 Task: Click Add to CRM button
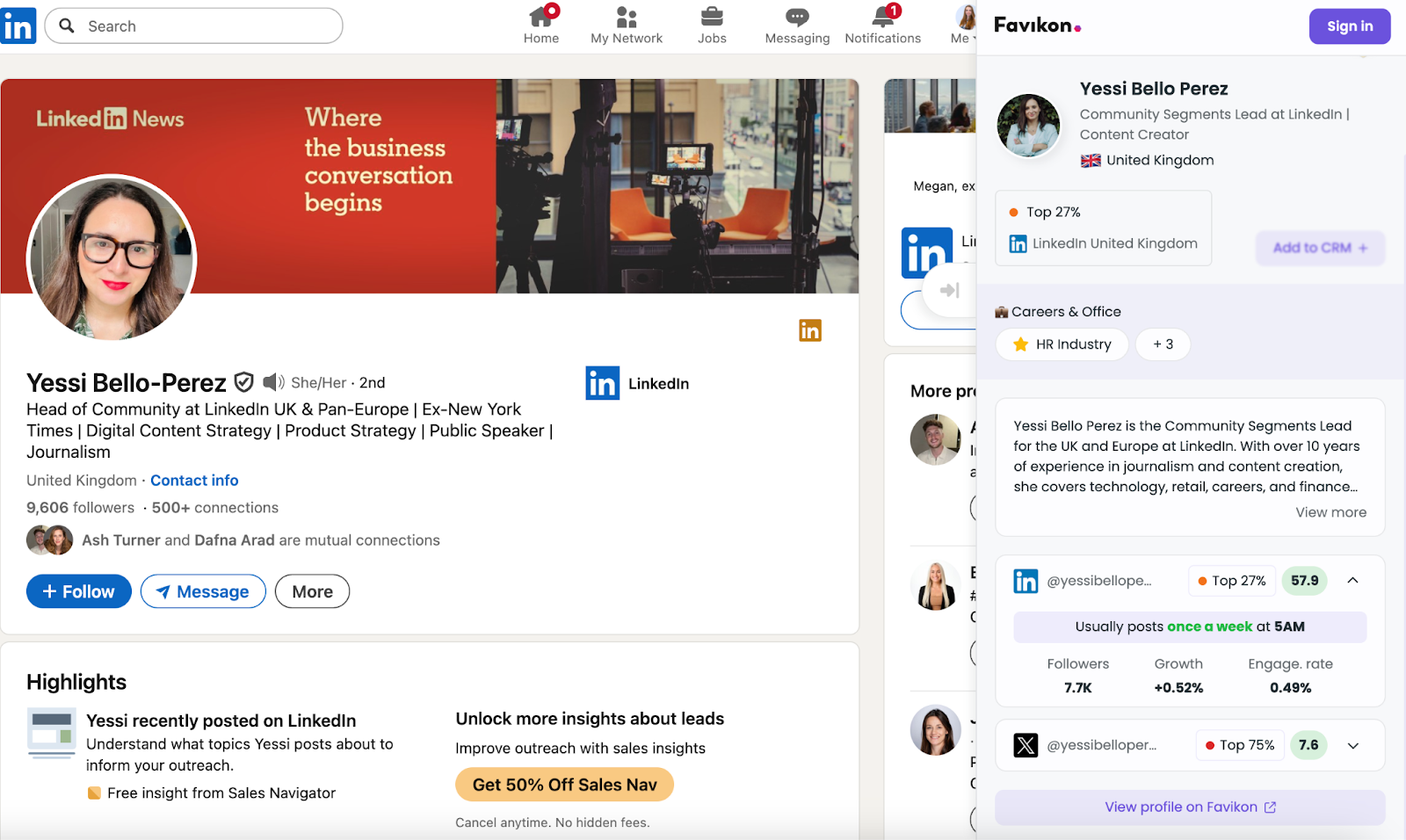tap(1320, 248)
